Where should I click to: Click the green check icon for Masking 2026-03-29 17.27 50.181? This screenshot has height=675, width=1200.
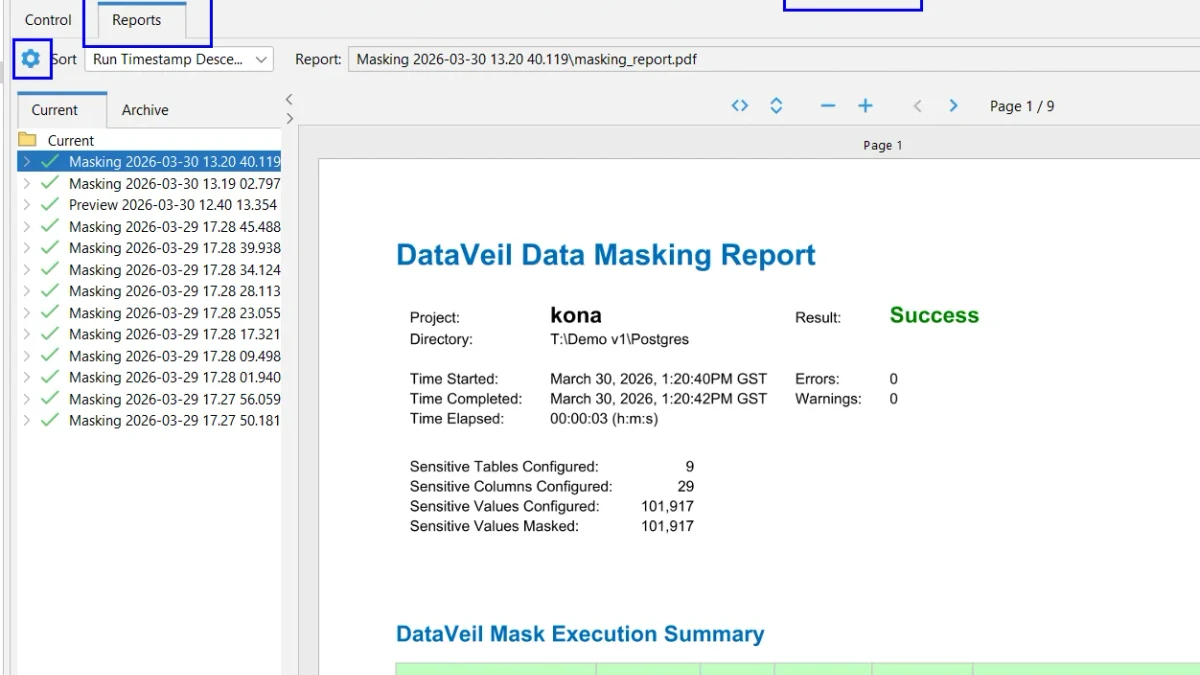click(x=50, y=420)
